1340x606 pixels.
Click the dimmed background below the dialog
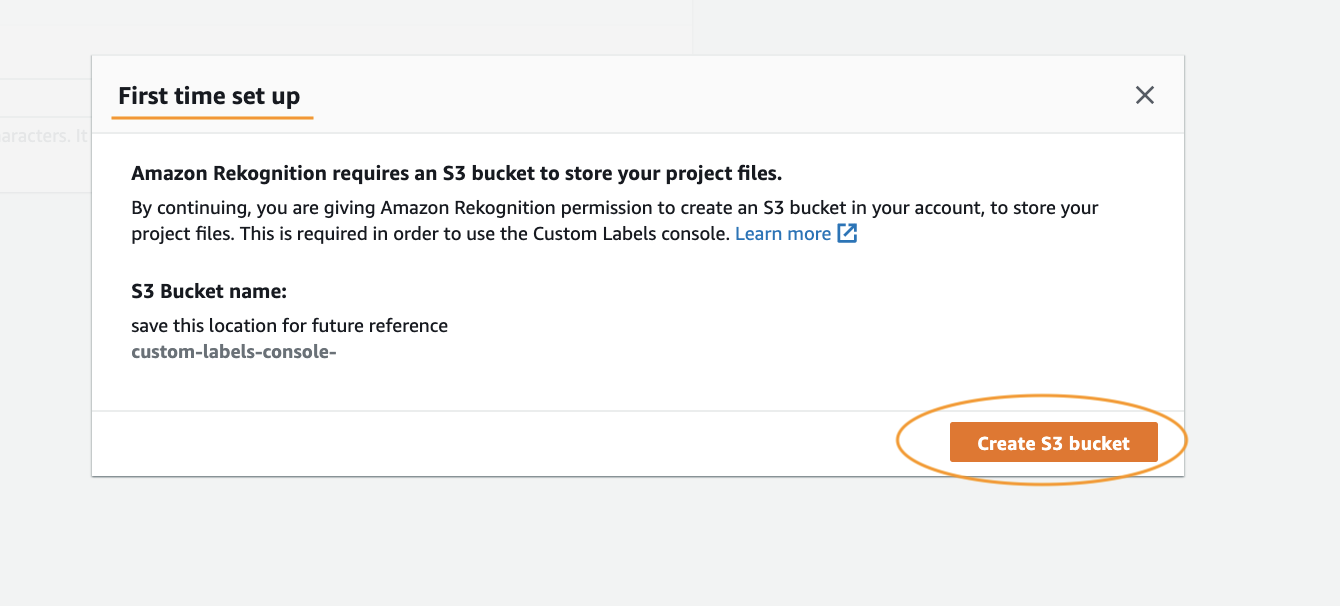(638, 540)
